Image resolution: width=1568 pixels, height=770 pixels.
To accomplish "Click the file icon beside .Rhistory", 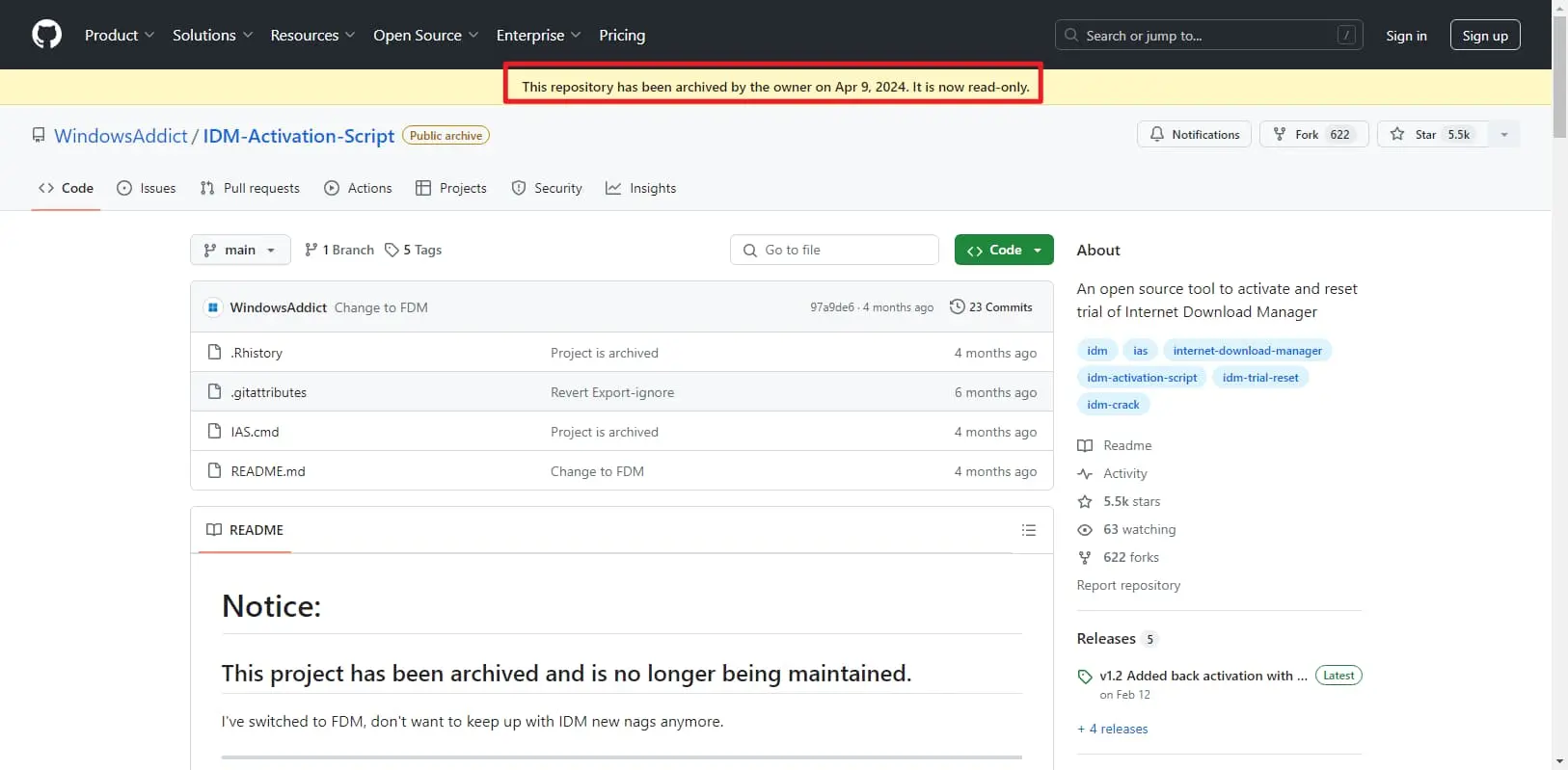I will [x=214, y=352].
